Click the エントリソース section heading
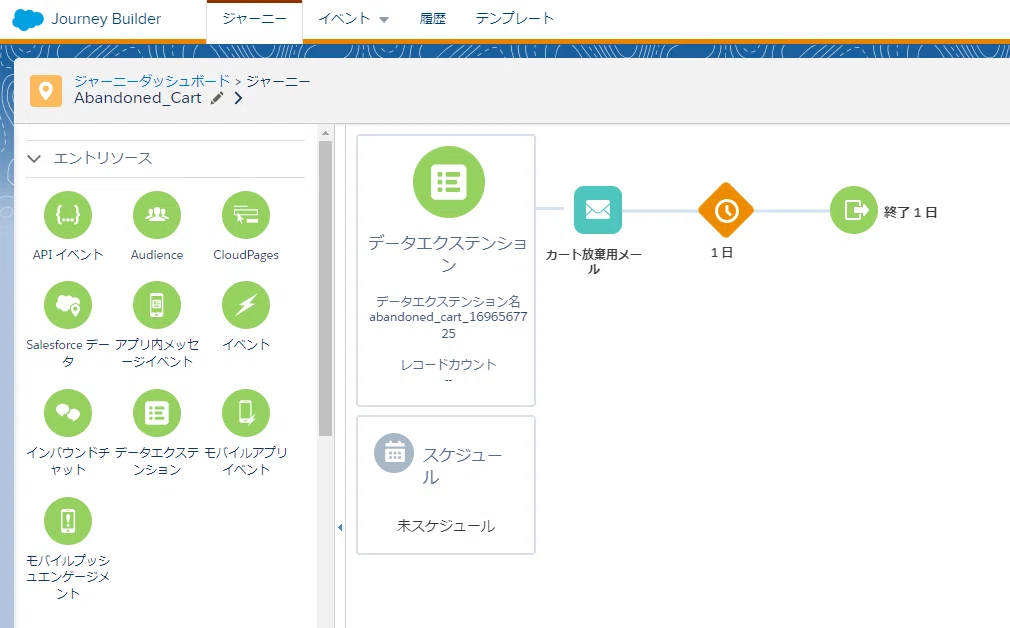The height and width of the screenshot is (628, 1010). click(103, 158)
